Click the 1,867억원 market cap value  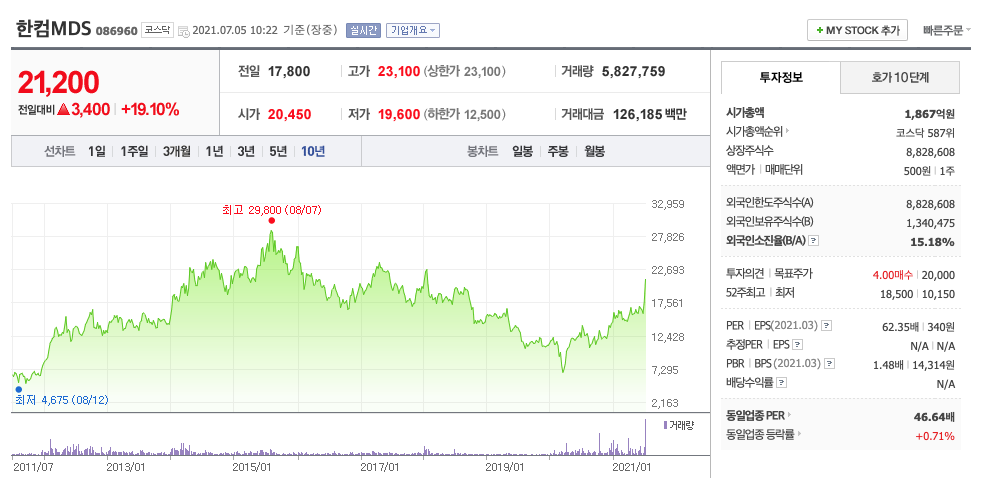[930, 113]
